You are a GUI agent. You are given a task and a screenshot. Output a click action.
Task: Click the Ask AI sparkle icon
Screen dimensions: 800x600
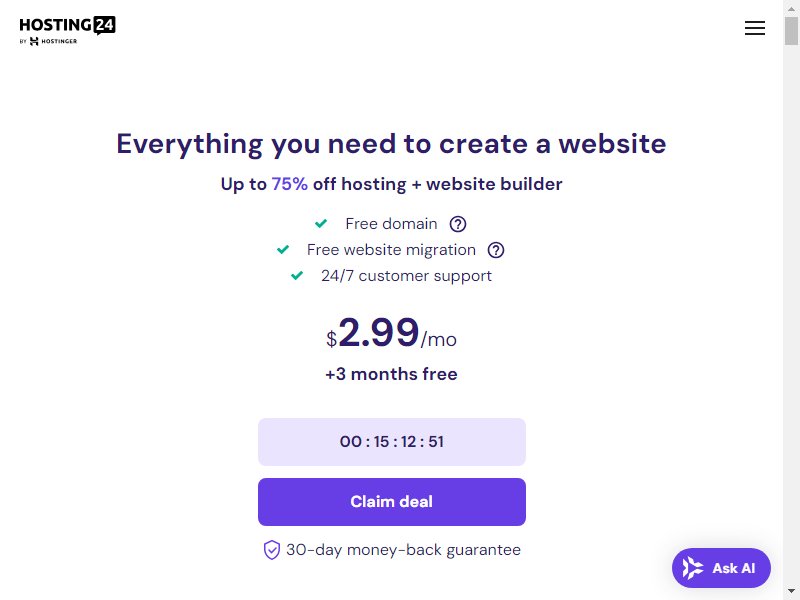coord(693,568)
